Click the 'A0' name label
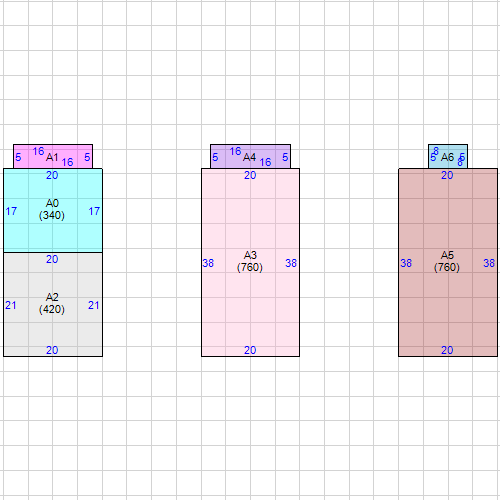The width and height of the screenshot is (500, 500). point(52,203)
